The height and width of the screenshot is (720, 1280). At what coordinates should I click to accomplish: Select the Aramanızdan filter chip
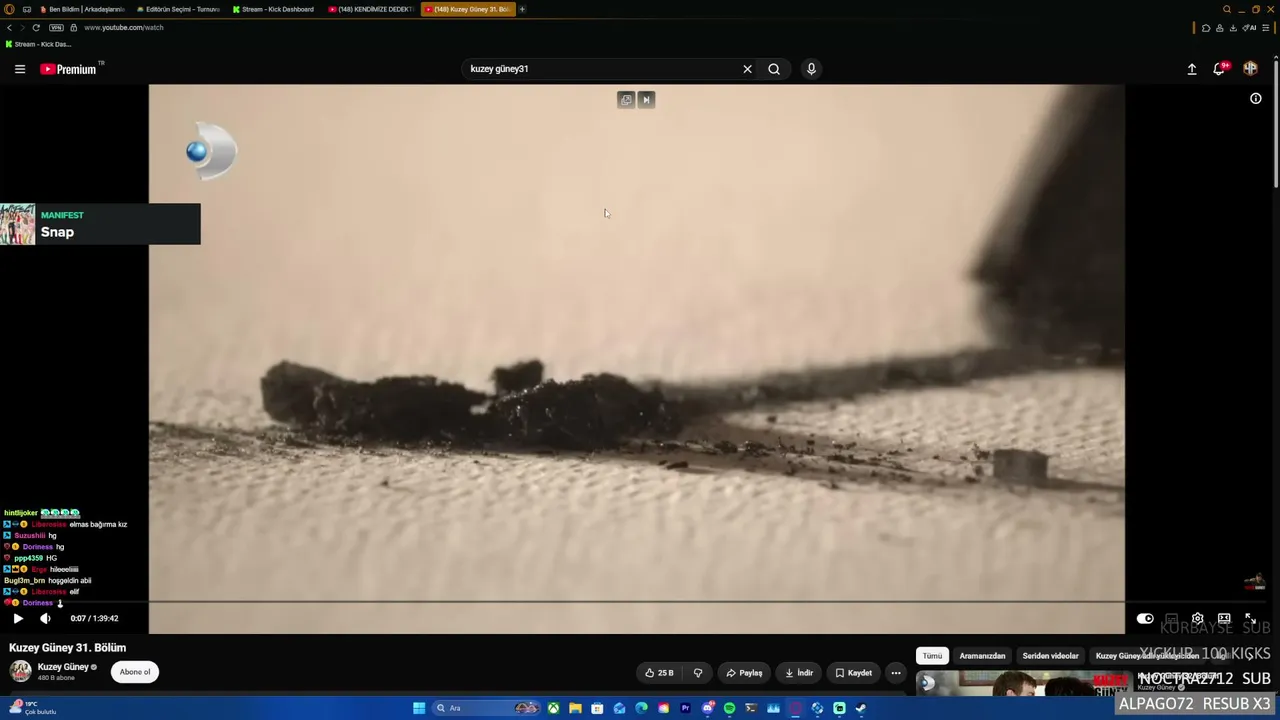[982, 656]
